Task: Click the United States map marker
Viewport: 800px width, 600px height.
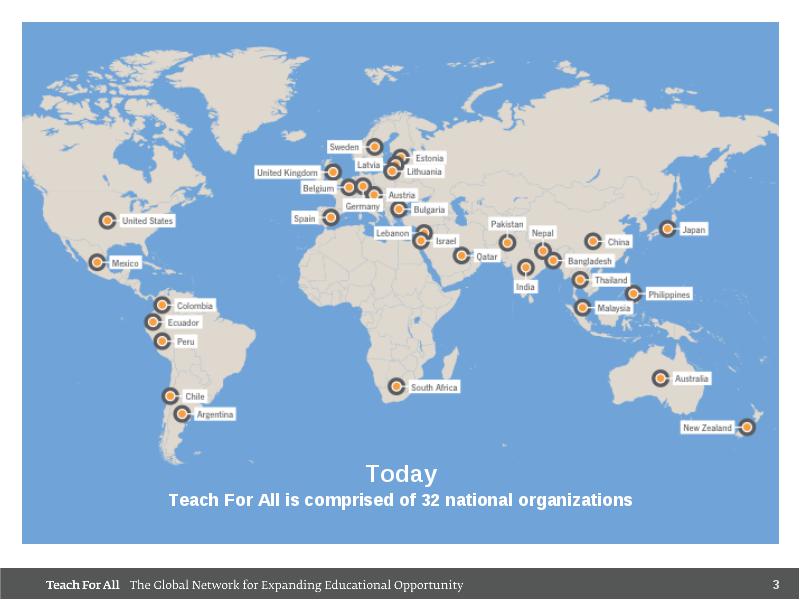Action: coord(107,220)
